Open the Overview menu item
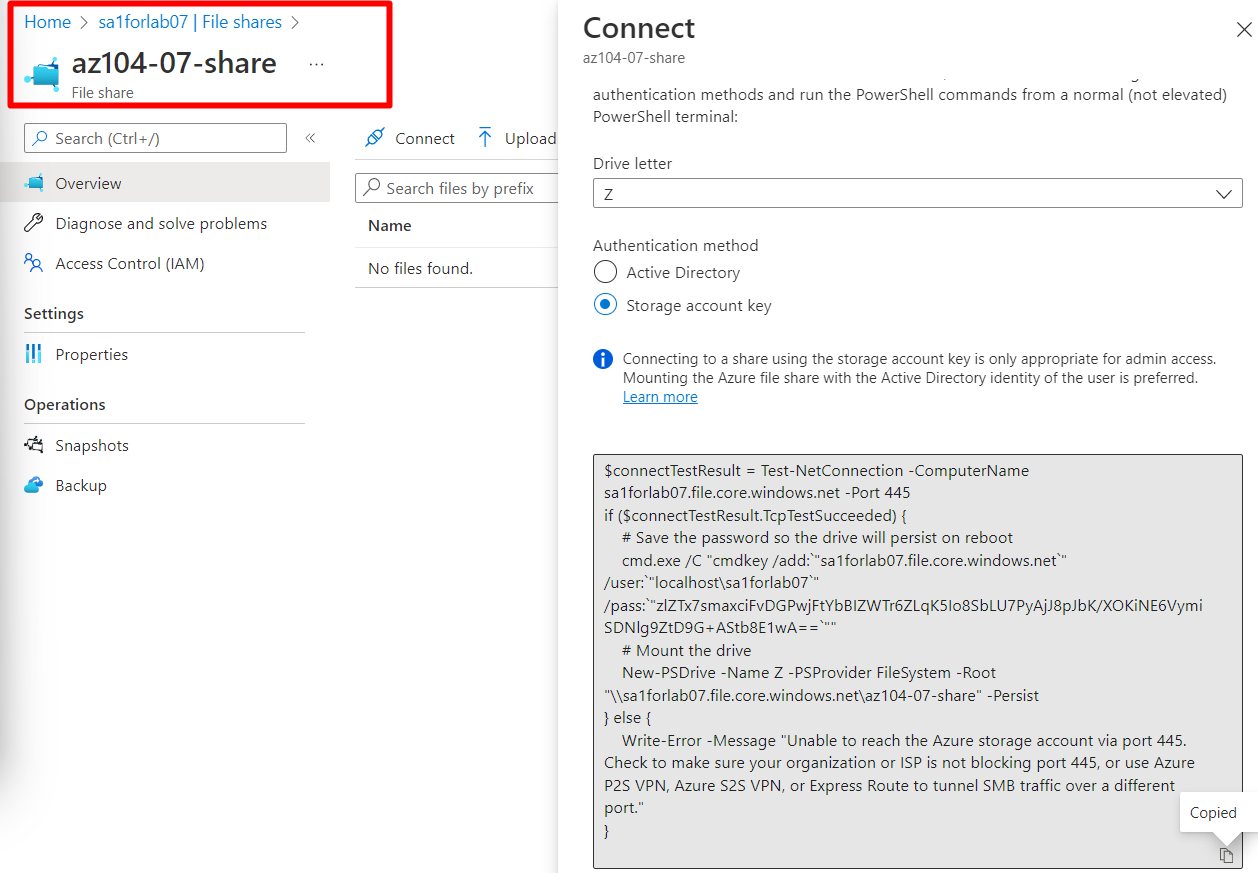Screen dimensions: 1258x873 [165, 183]
